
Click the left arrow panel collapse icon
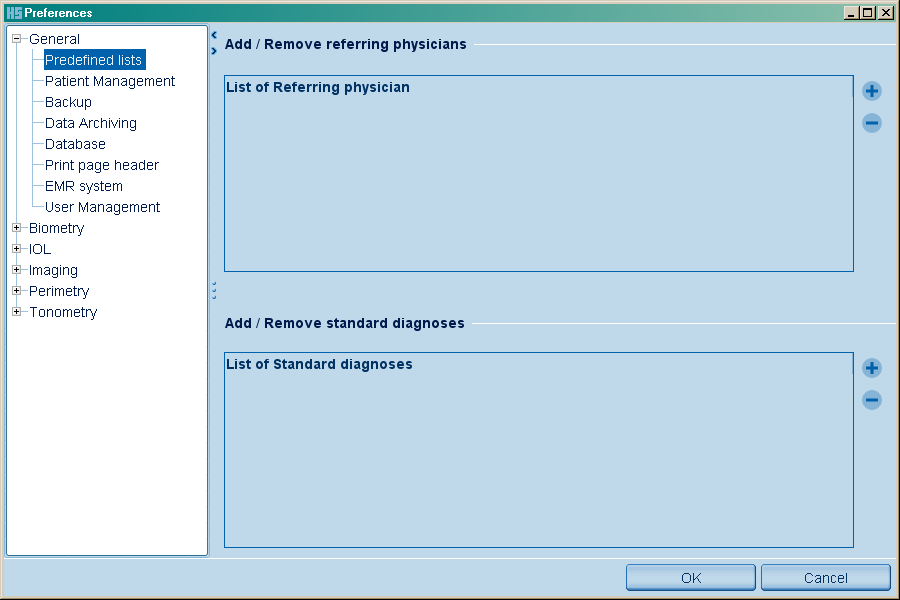pos(214,35)
